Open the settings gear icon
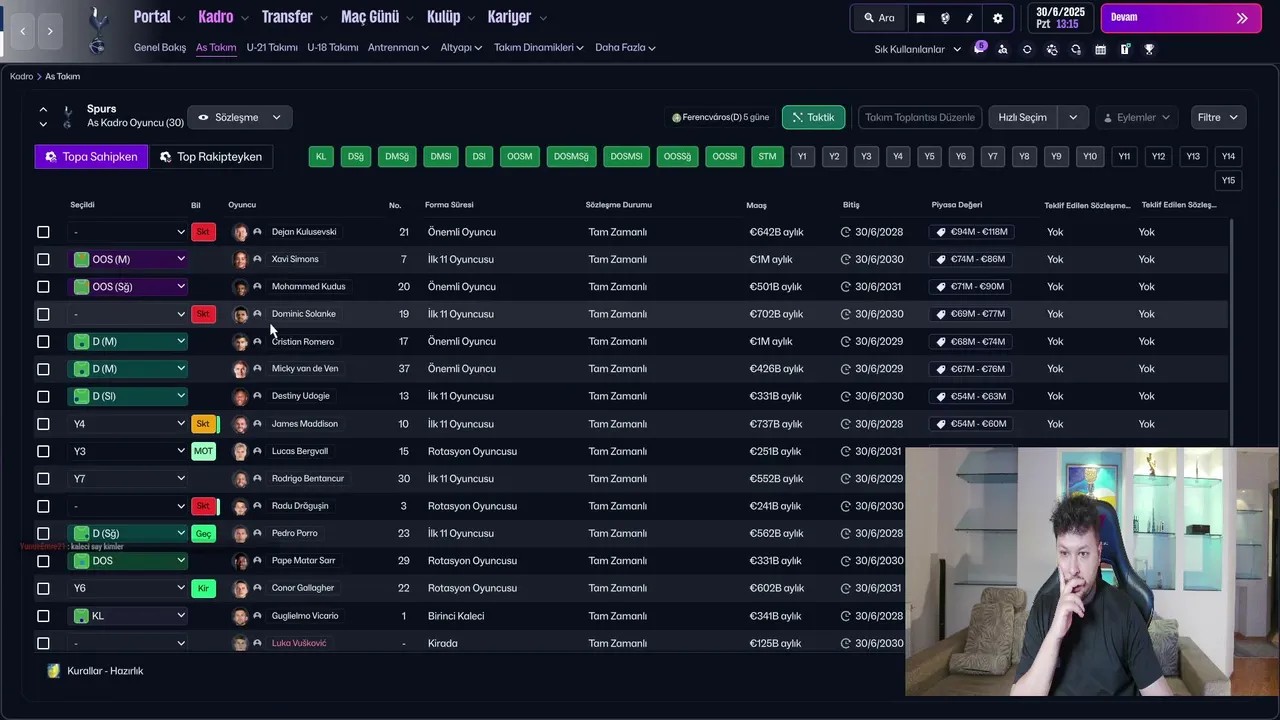This screenshot has width=1280, height=720. [x=998, y=18]
